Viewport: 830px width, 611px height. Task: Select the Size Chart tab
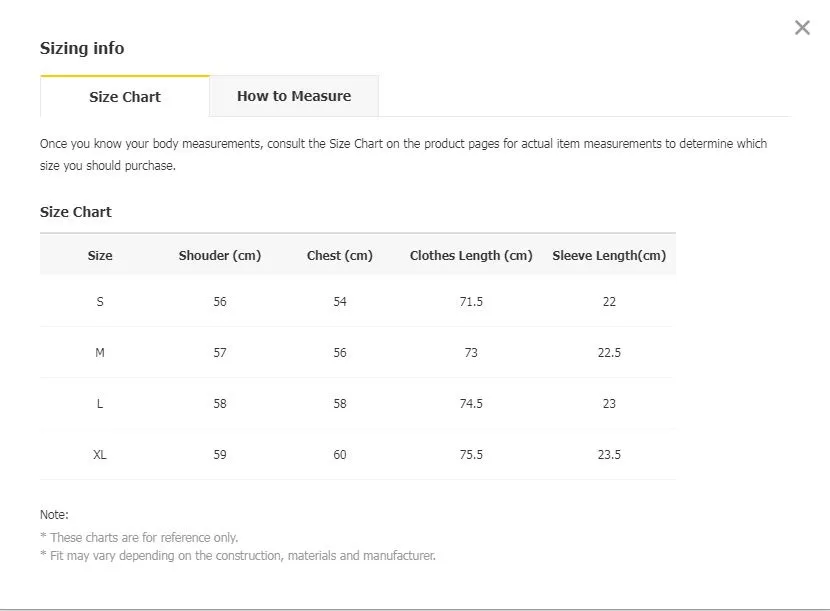[125, 96]
